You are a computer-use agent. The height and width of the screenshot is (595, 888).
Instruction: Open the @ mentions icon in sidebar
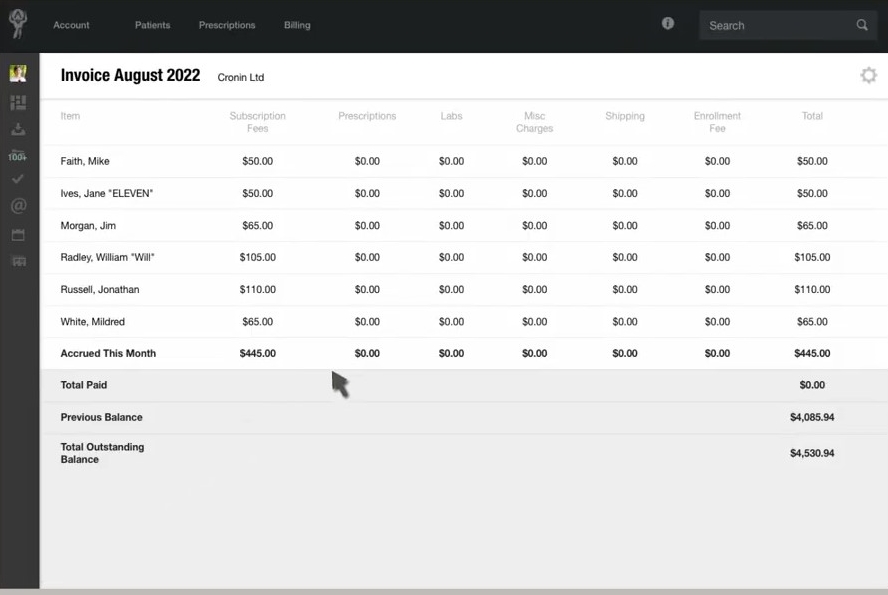17,206
